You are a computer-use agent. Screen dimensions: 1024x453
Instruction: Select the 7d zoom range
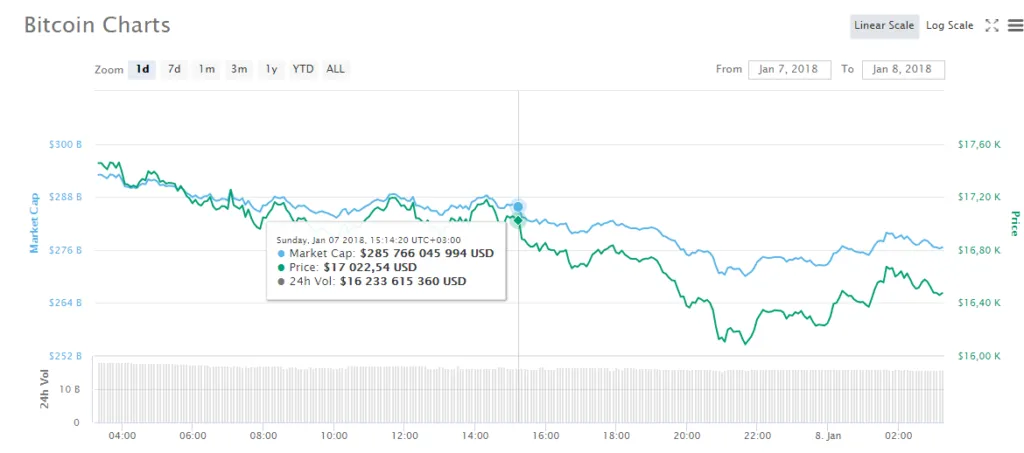coord(174,69)
